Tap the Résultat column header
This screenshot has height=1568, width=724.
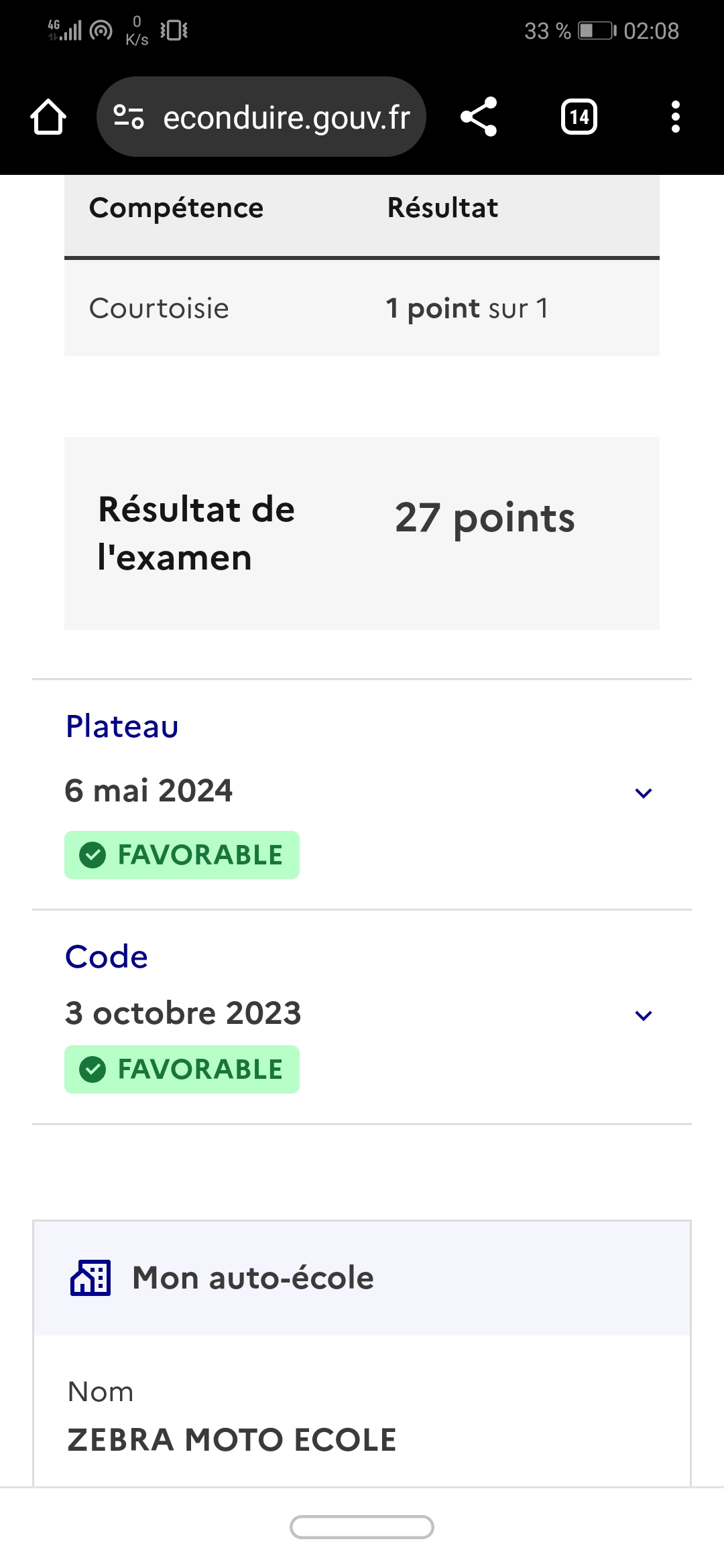[442, 208]
